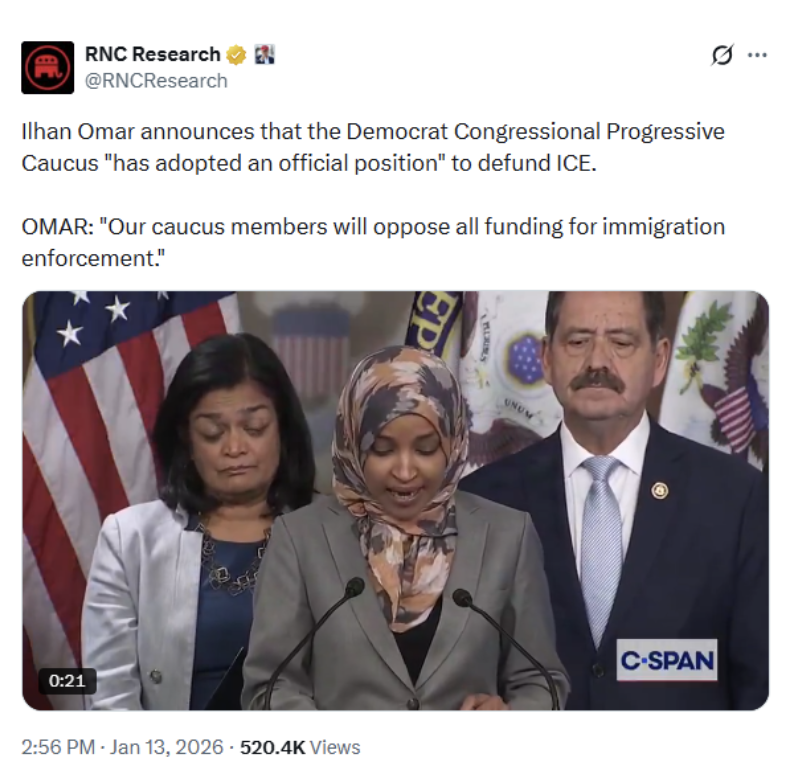Click the affiliate badge beside the verified checkmark
The height and width of the screenshot is (776, 804).
(x=265, y=54)
